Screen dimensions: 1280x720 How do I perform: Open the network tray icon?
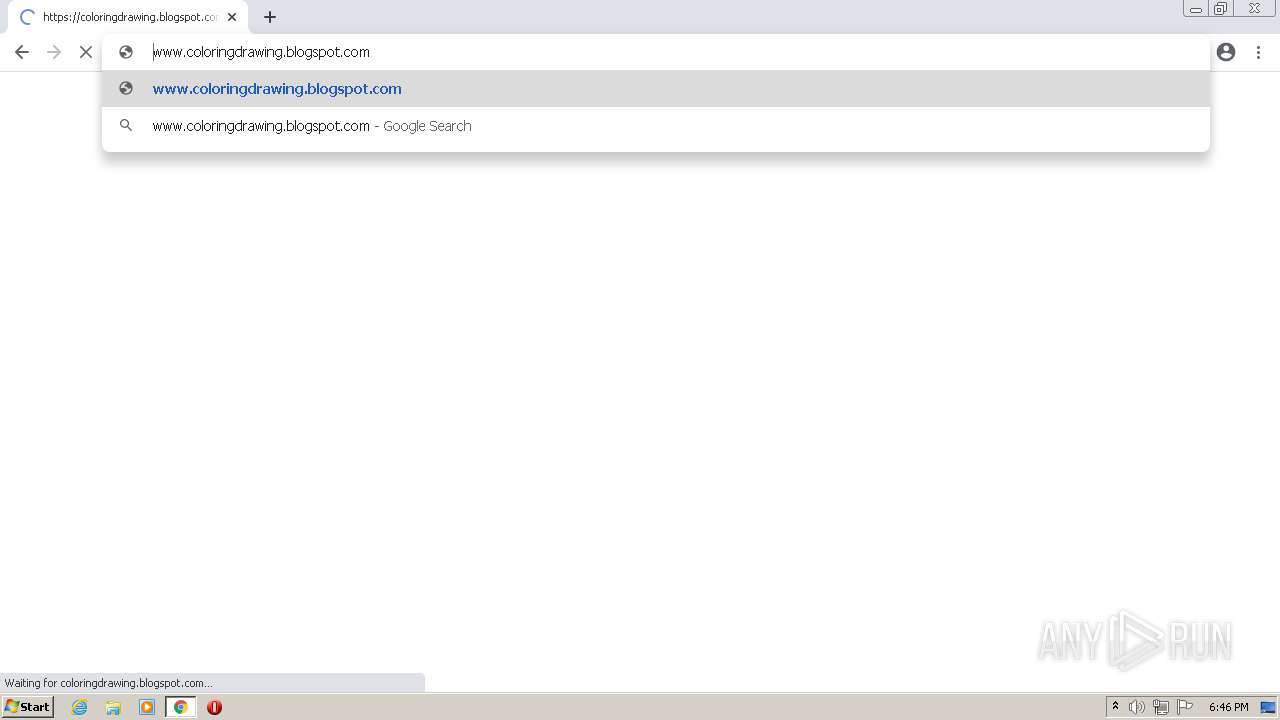coord(1161,707)
